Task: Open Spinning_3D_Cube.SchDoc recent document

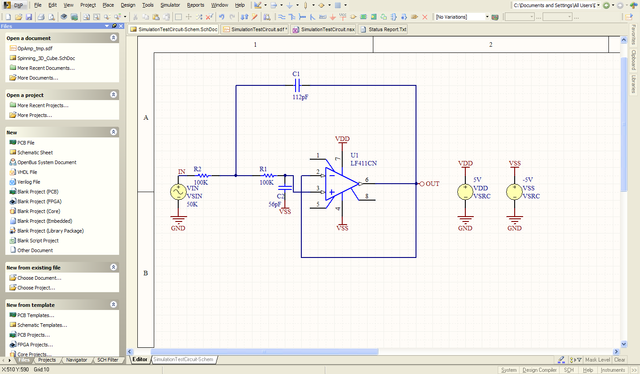Action: click(46, 58)
